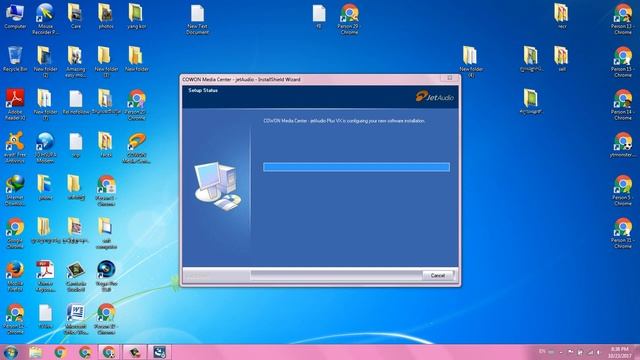Image resolution: width=640 pixels, height=360 pixels.
Task: Open Microsoft Office Word shortcut
Action: point(76,320)
